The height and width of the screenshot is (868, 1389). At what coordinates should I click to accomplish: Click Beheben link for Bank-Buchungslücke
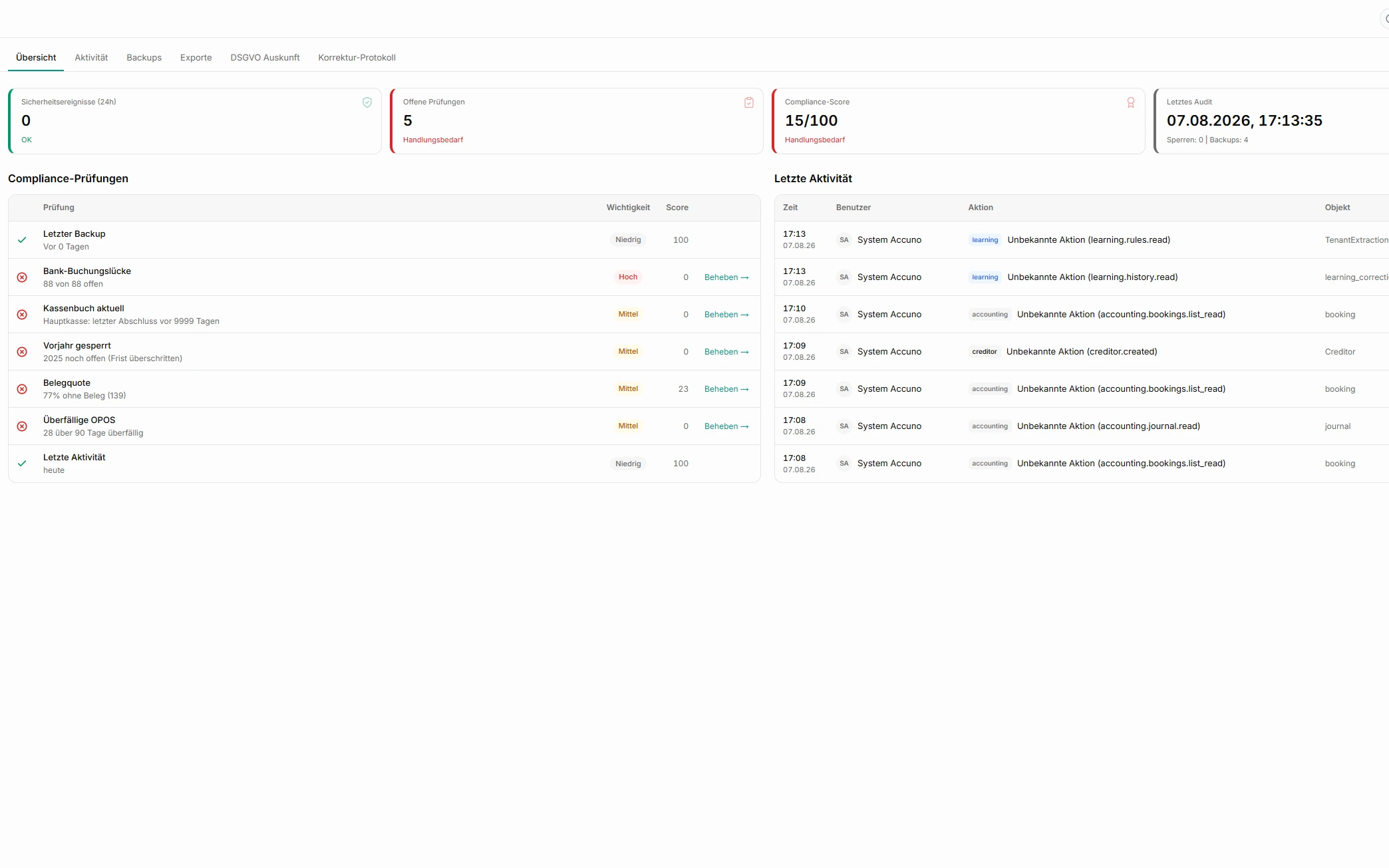tap(726, 277)
